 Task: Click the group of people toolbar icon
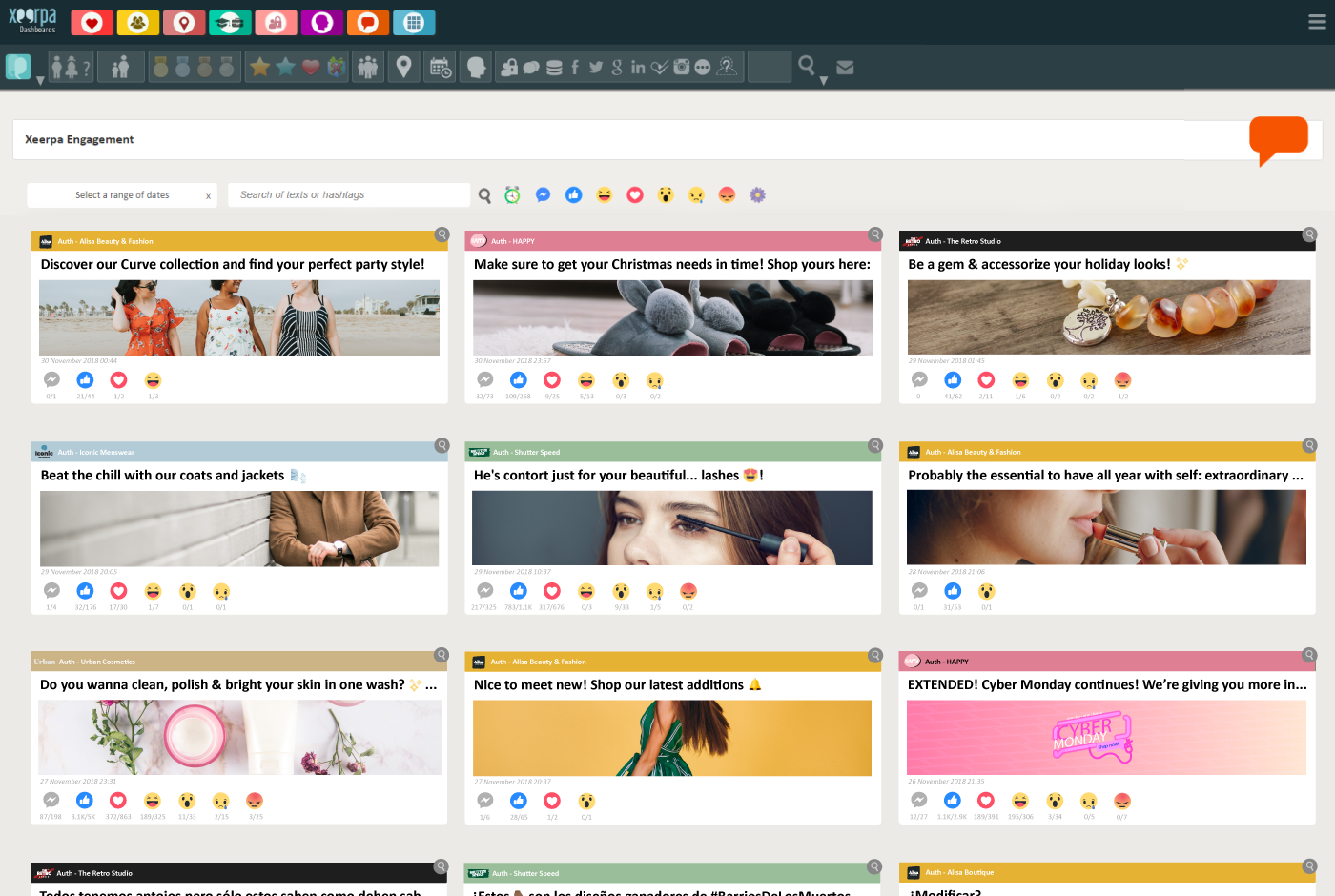pos(368,67)
